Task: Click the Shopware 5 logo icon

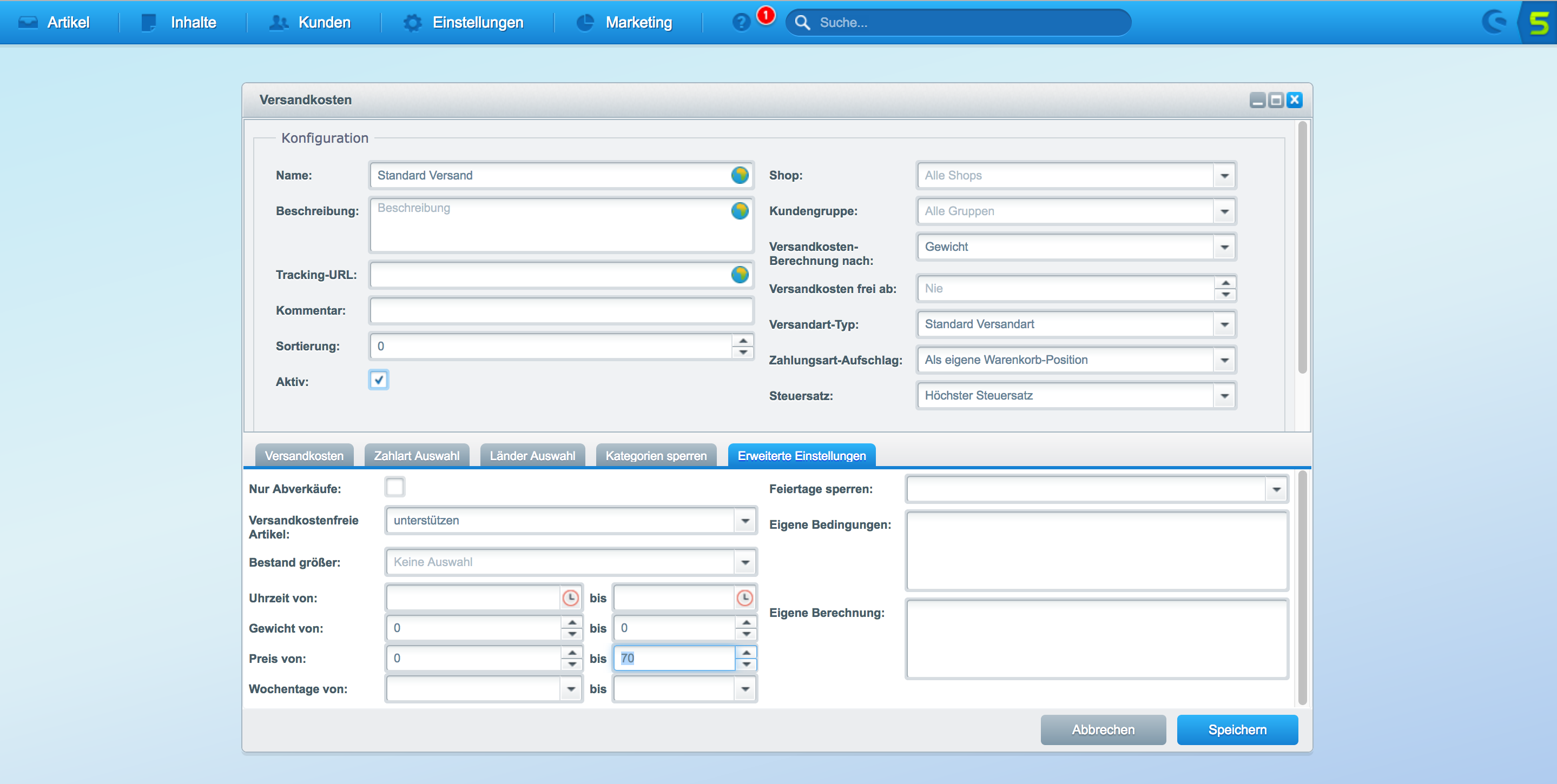Action: (1538, 22)
